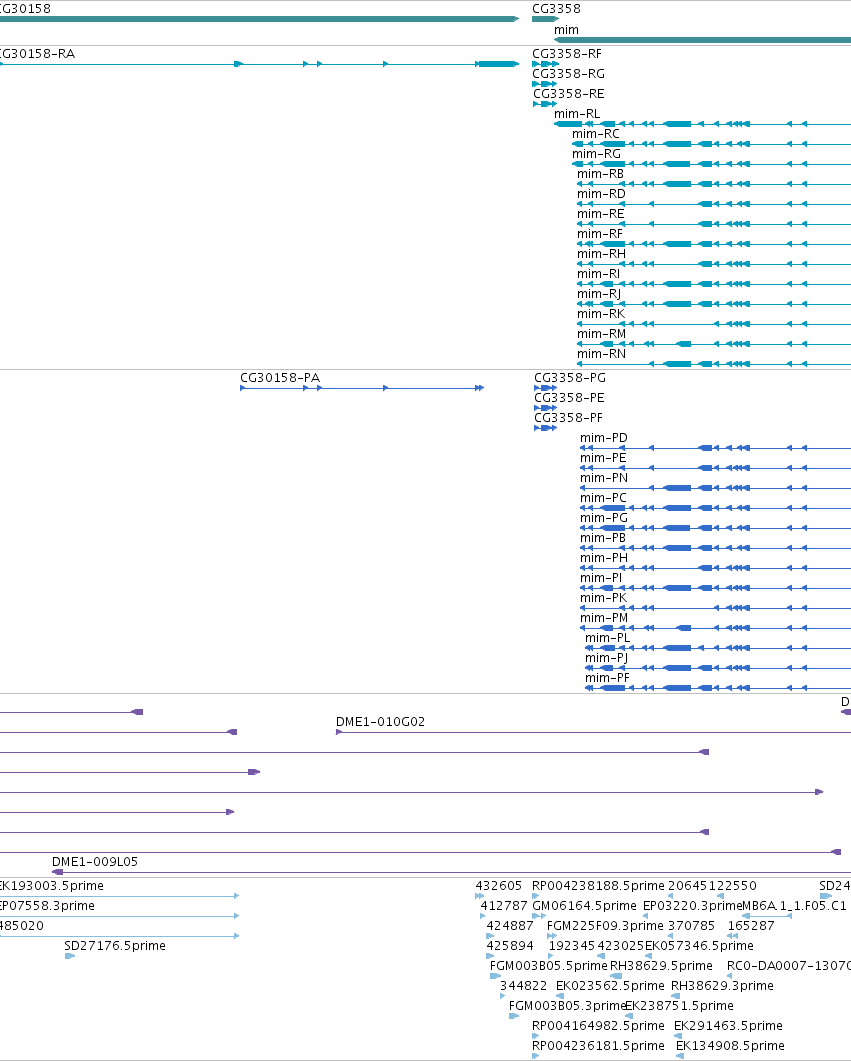Viewport: 851px width, 1061px height.
Task: Pick the mim-RI transcript label
Action: click(x=598, y=274)
